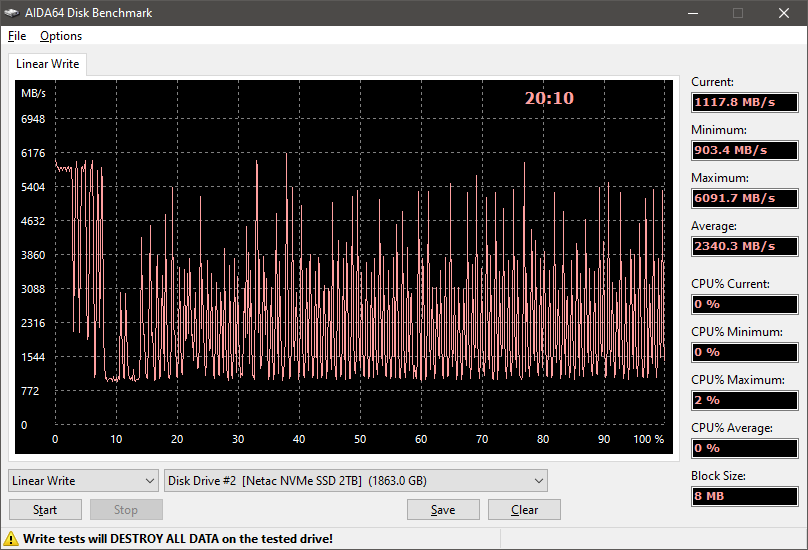Click the elapsed time 20:10 on graph

coord(549,98)
